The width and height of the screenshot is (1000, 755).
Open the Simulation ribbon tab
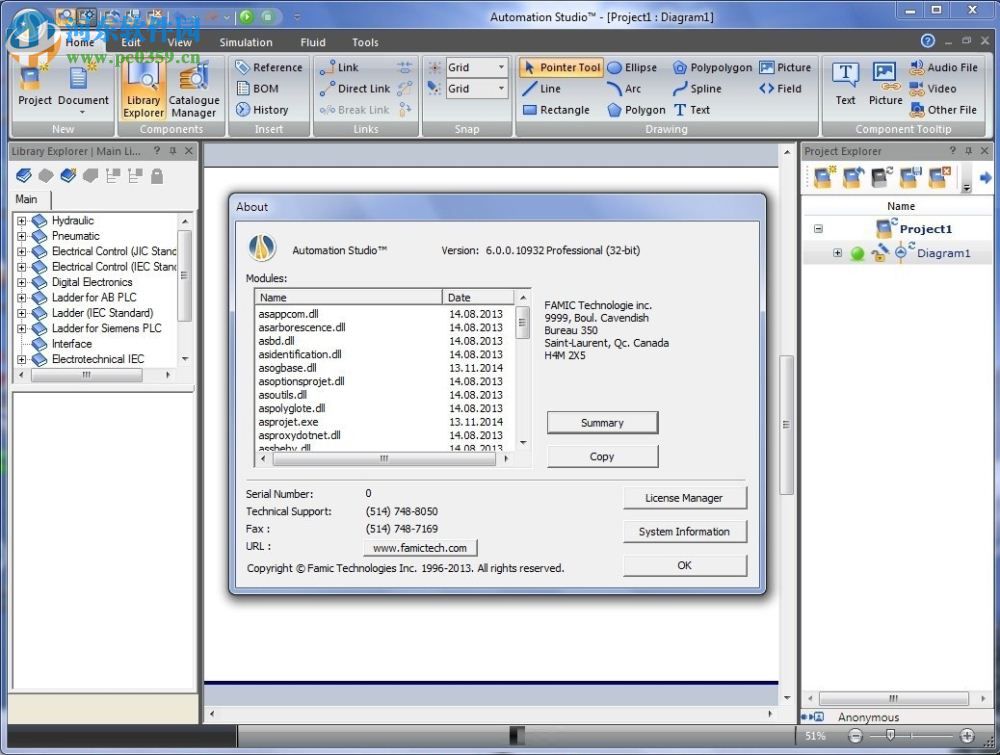(x=246, y=42)
